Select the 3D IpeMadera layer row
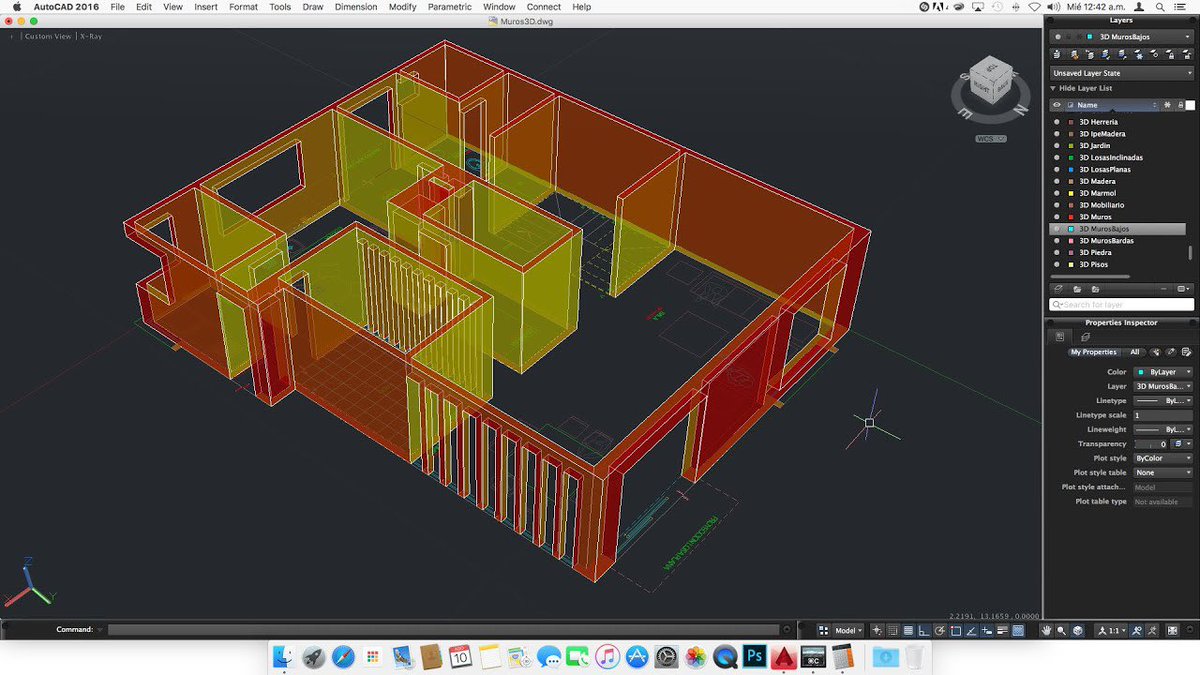 pyautogui.click(x=1117, y=134)
